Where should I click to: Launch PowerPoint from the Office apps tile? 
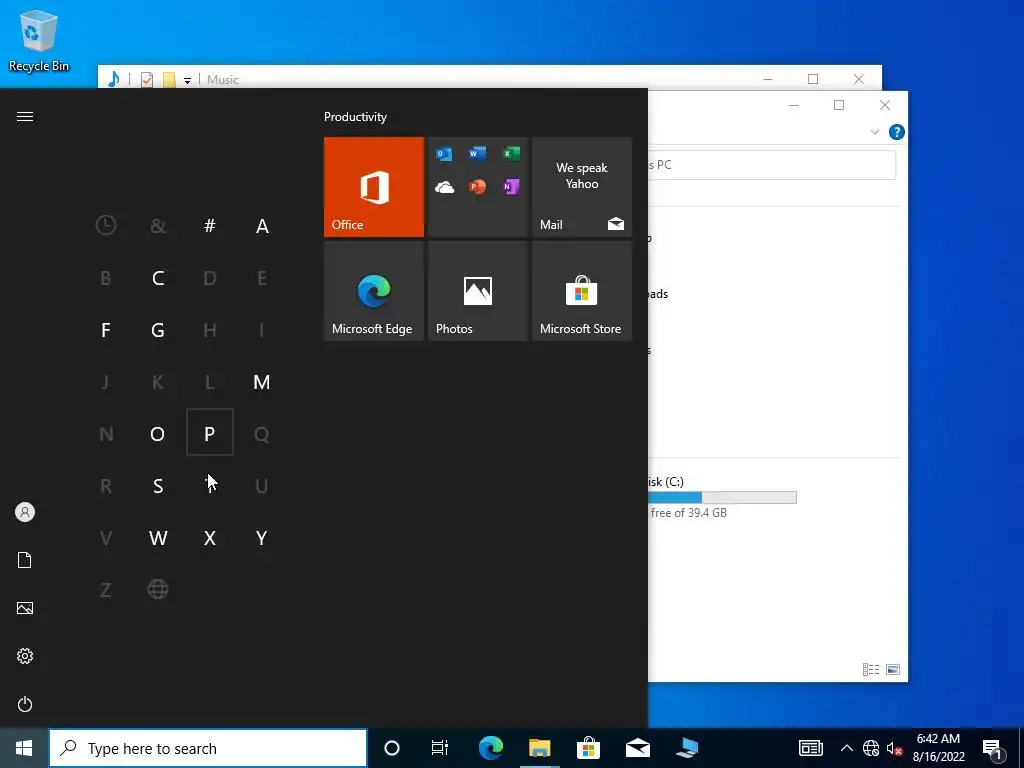477,187
